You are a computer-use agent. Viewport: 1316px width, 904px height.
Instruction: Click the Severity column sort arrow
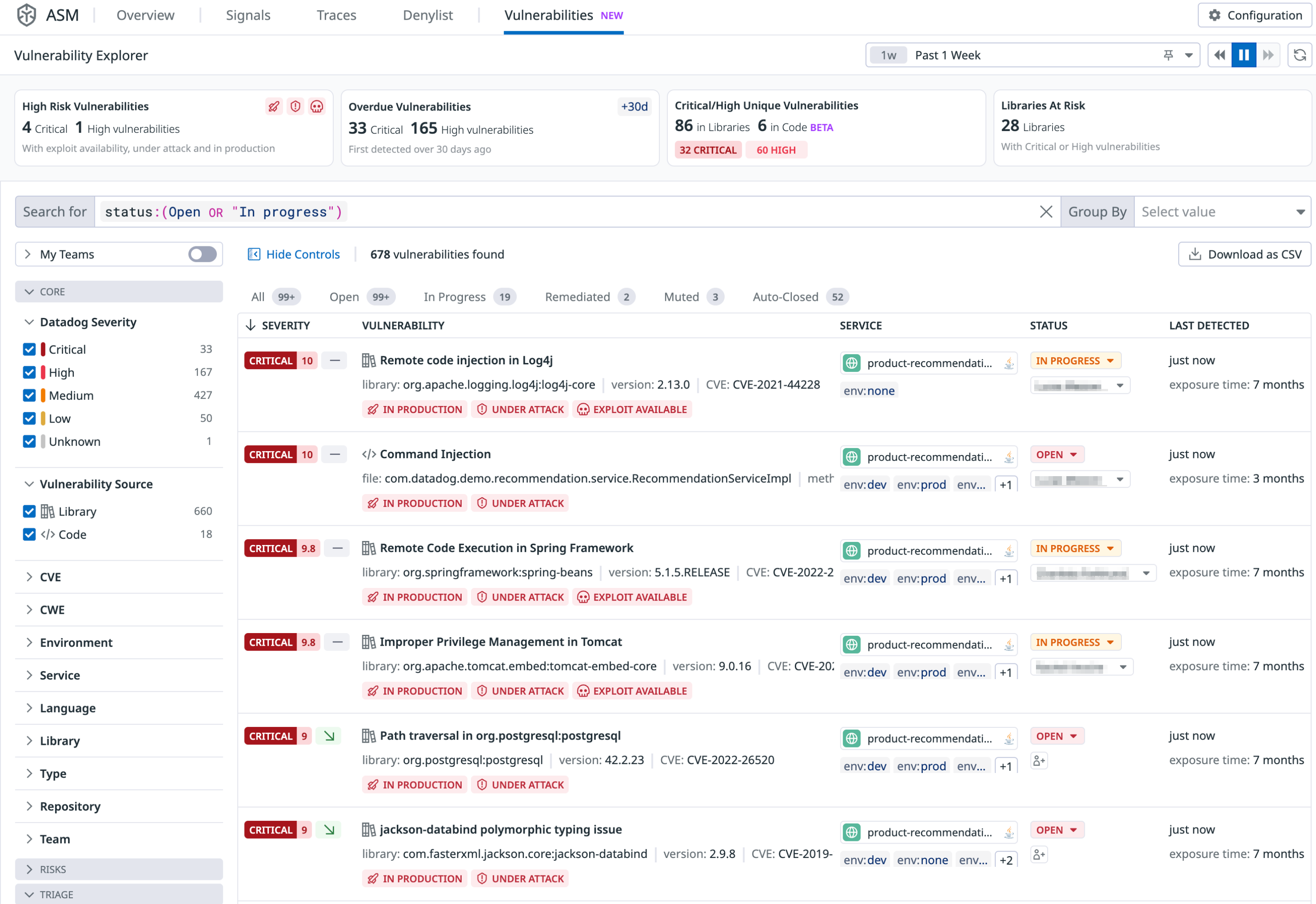(x=250, y=325)
